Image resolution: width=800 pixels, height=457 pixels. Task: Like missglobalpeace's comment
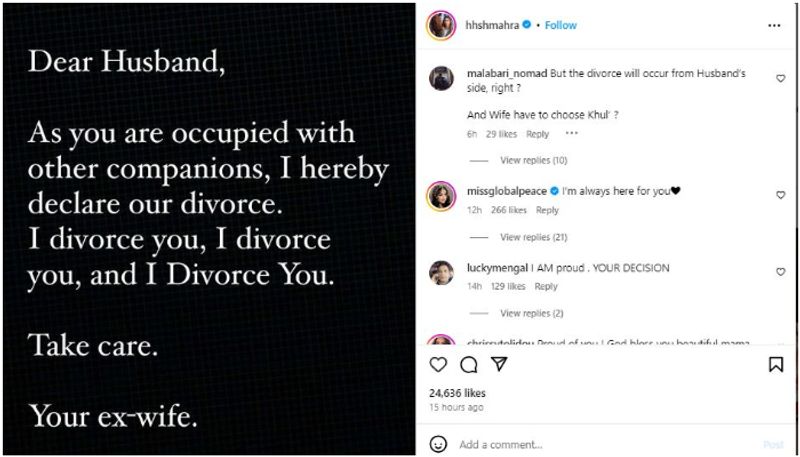click(x=781, y=195)
